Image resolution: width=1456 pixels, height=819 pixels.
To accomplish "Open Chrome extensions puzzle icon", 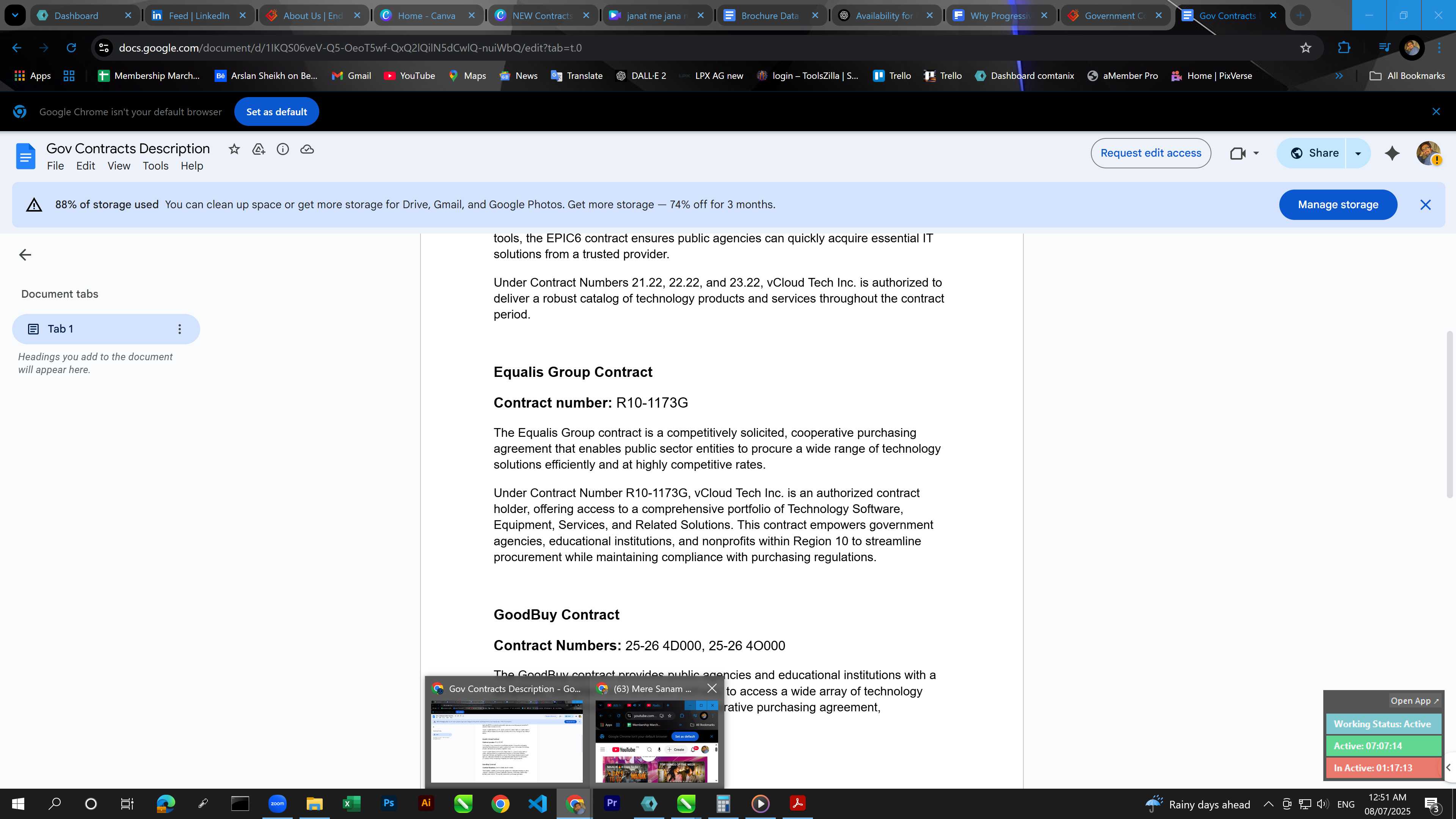I will point(1344,48).
